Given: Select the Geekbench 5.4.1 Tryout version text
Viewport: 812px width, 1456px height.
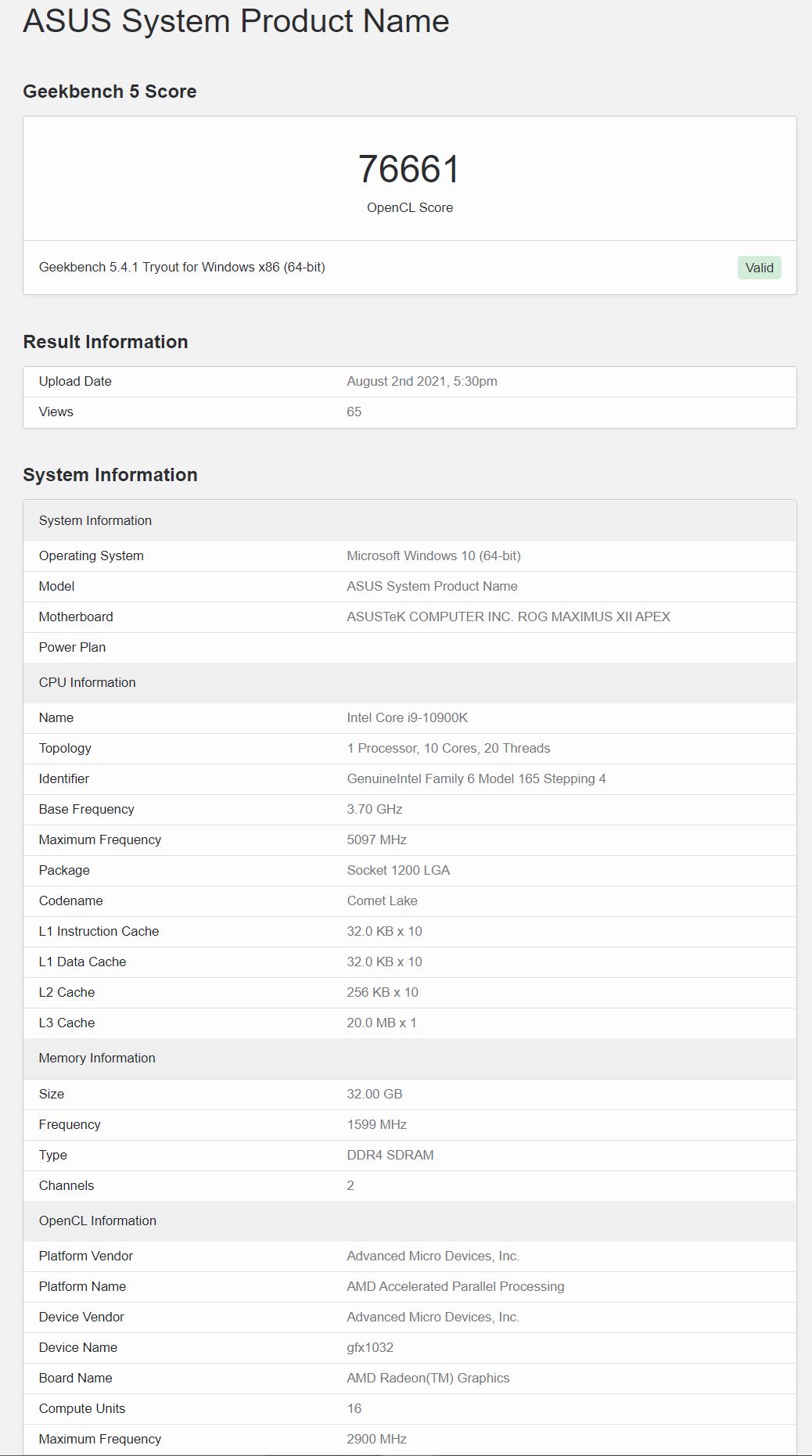Looking at the screenshot, I should coord(182,267).
